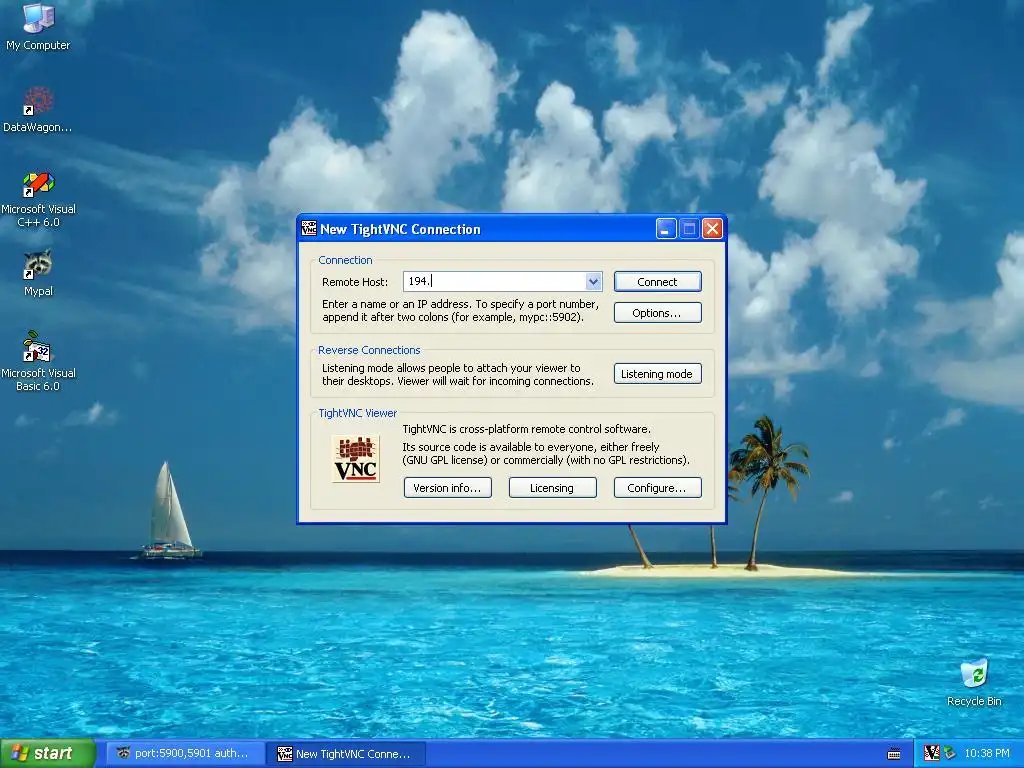The image size is (1024, 768).
Task: Click the 'Reverse Connections' group label
Action: click(x=369, y=350)
